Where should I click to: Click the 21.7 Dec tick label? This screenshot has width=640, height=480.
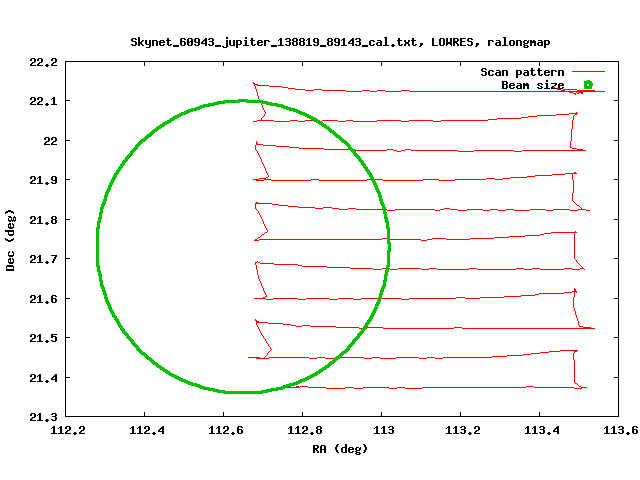(43, 259)
